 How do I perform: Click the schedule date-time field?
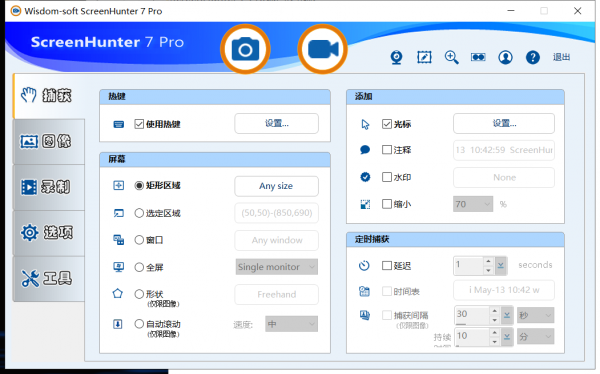point(504,290)
